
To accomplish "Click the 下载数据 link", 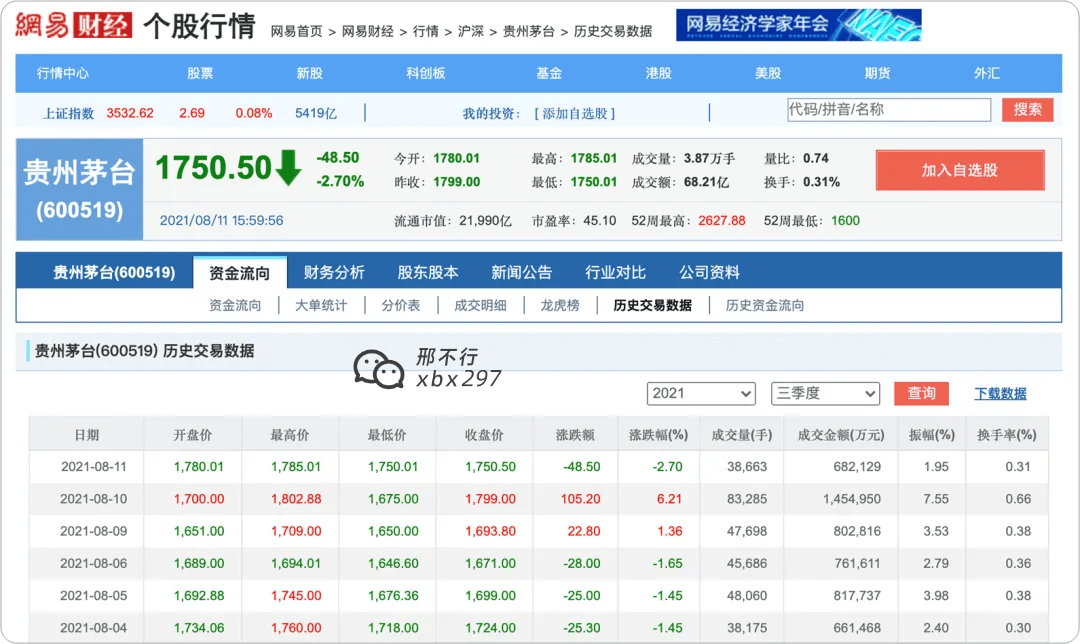I will (1000, 394).
